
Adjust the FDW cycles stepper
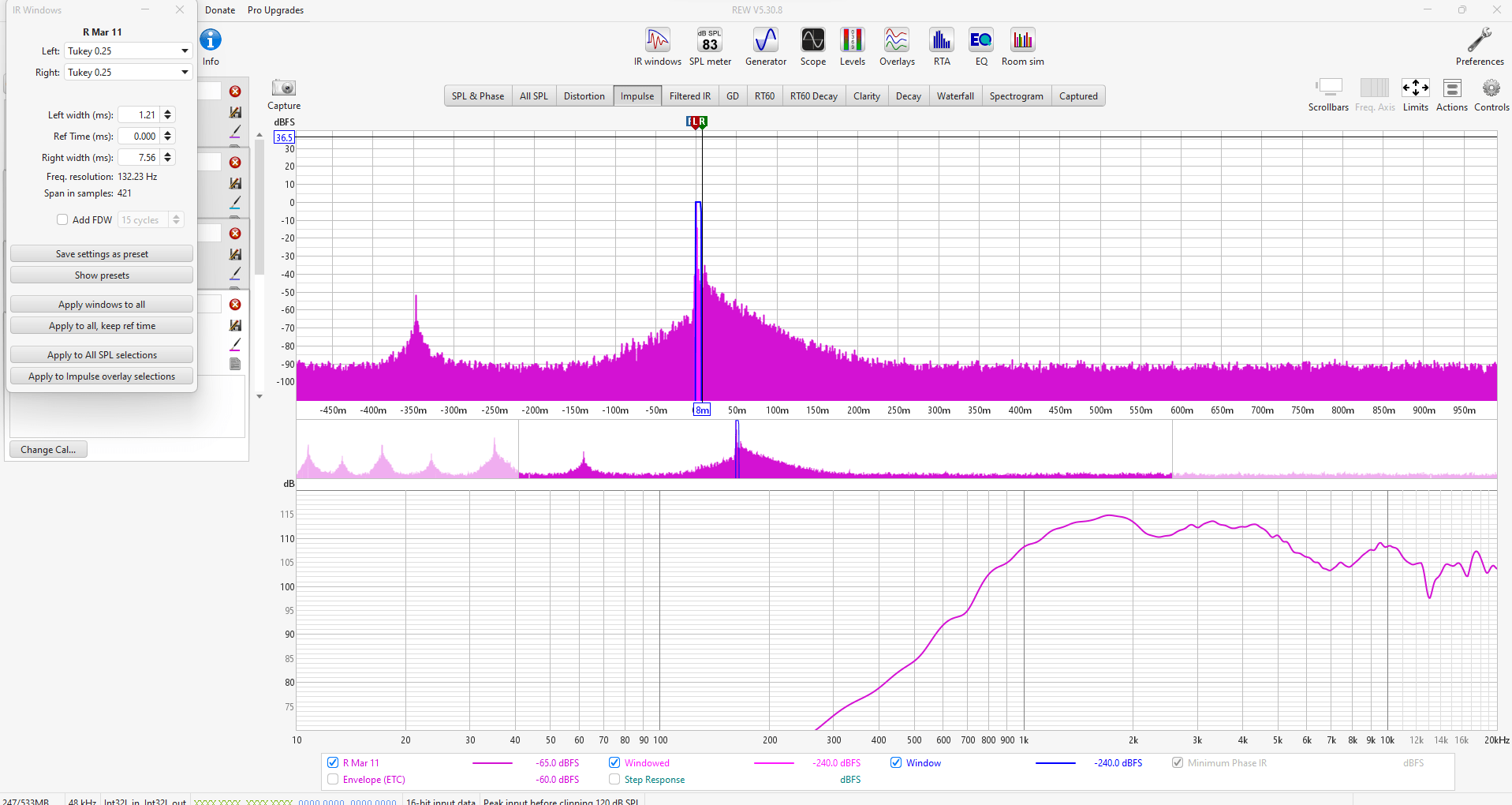[177, 220]
